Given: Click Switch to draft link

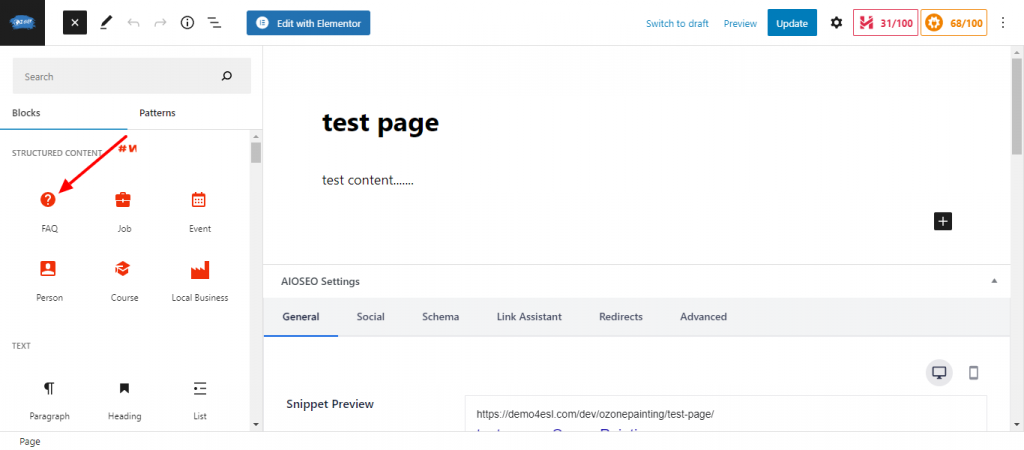Looking at the screenshot, I should 677,24.
